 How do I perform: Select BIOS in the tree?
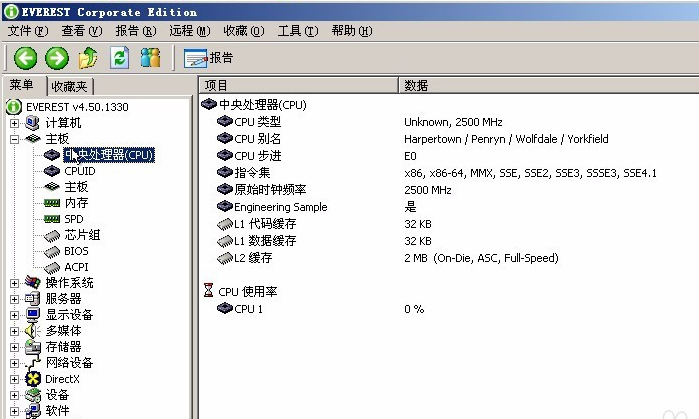point(76,251)
